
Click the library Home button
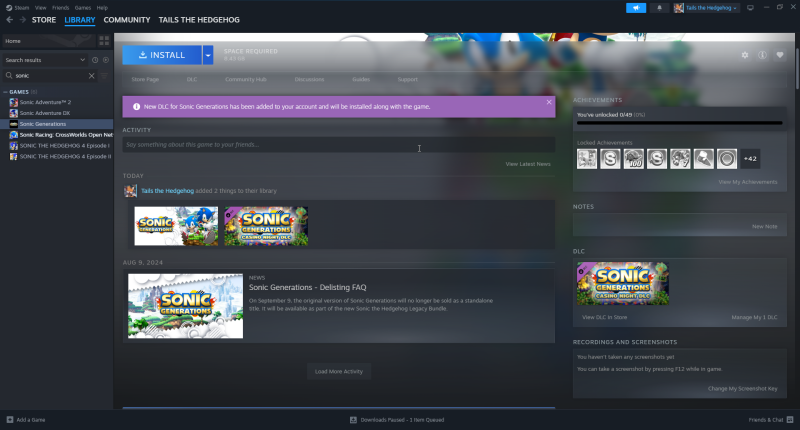click(x=49, y=41)
